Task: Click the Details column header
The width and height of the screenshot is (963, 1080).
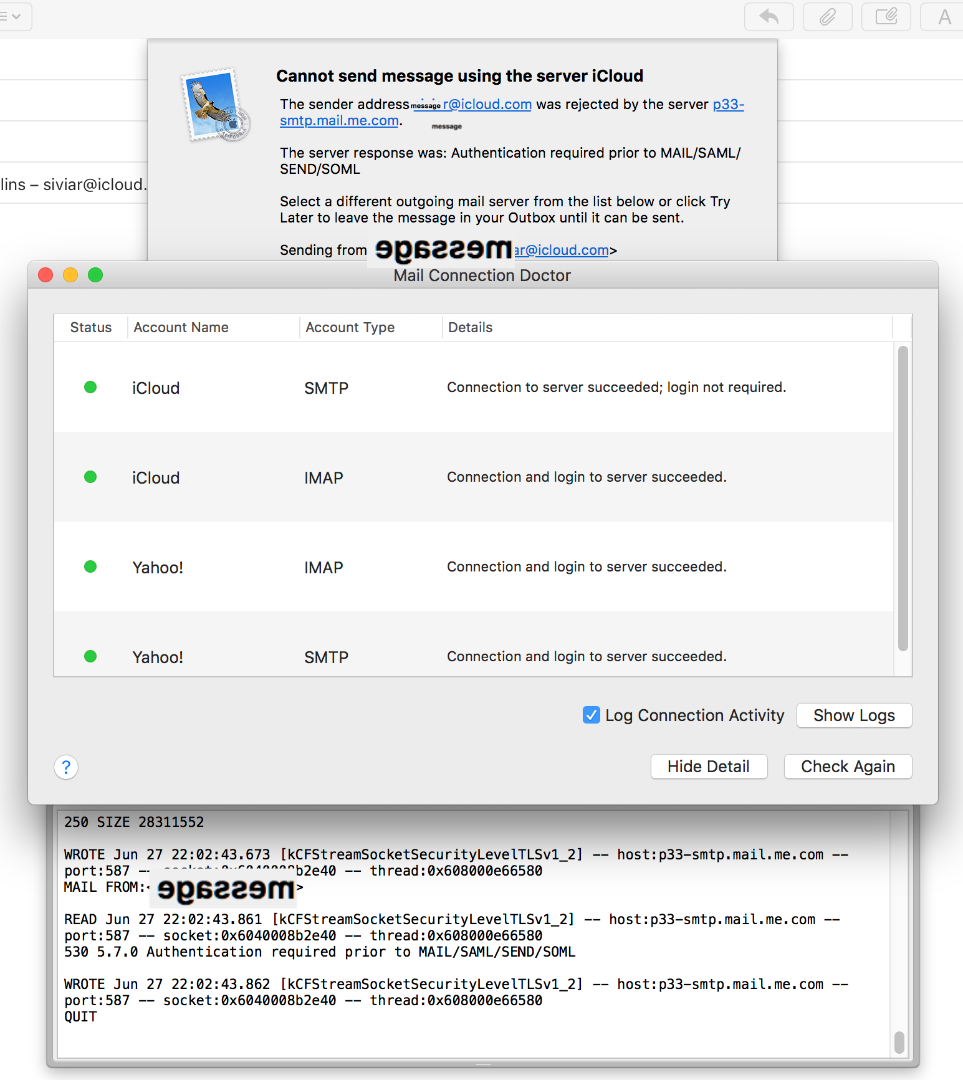Action: point(667,327)
